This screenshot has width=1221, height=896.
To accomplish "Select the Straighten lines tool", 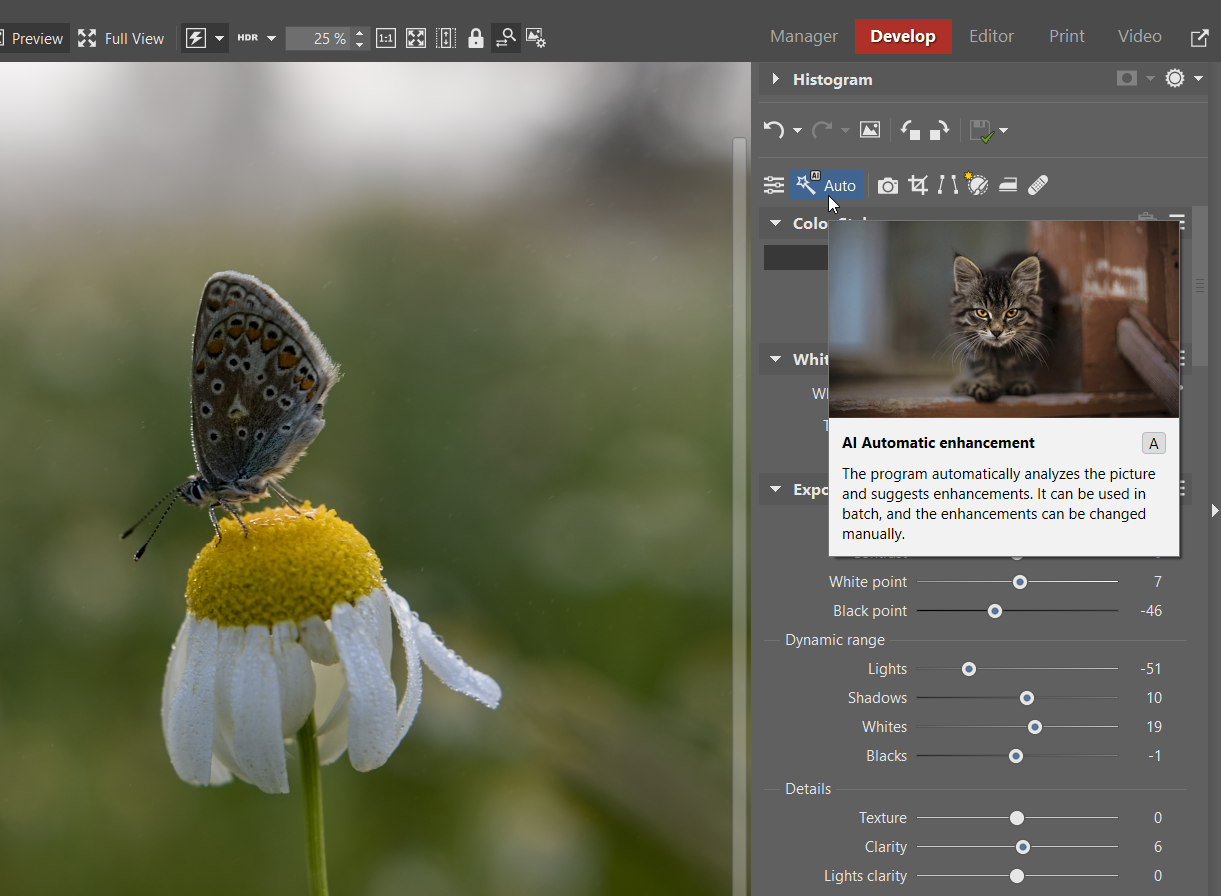I will 946,184.
